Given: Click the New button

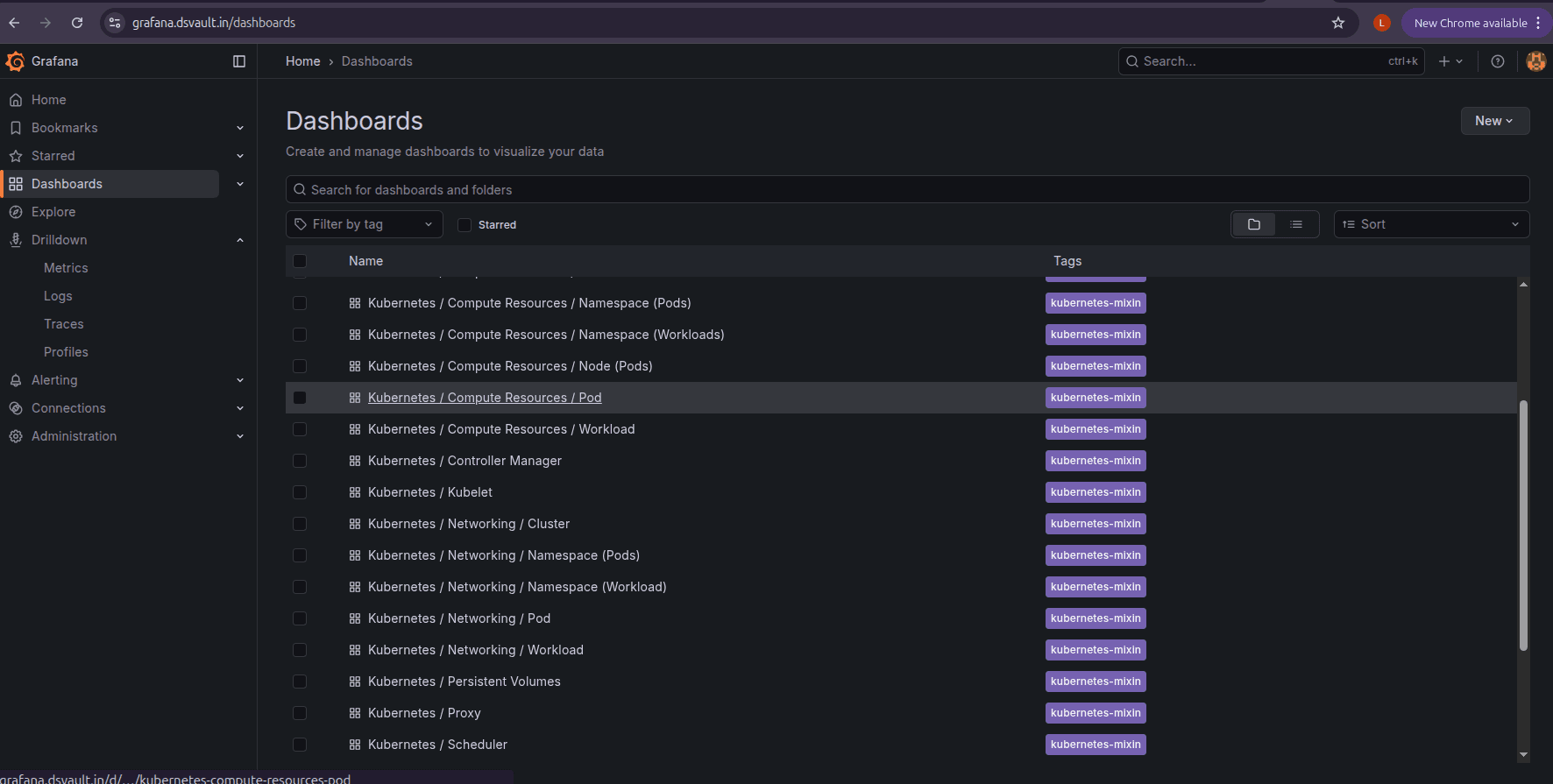Looking at the screenshot, I should coord(1495,121).
